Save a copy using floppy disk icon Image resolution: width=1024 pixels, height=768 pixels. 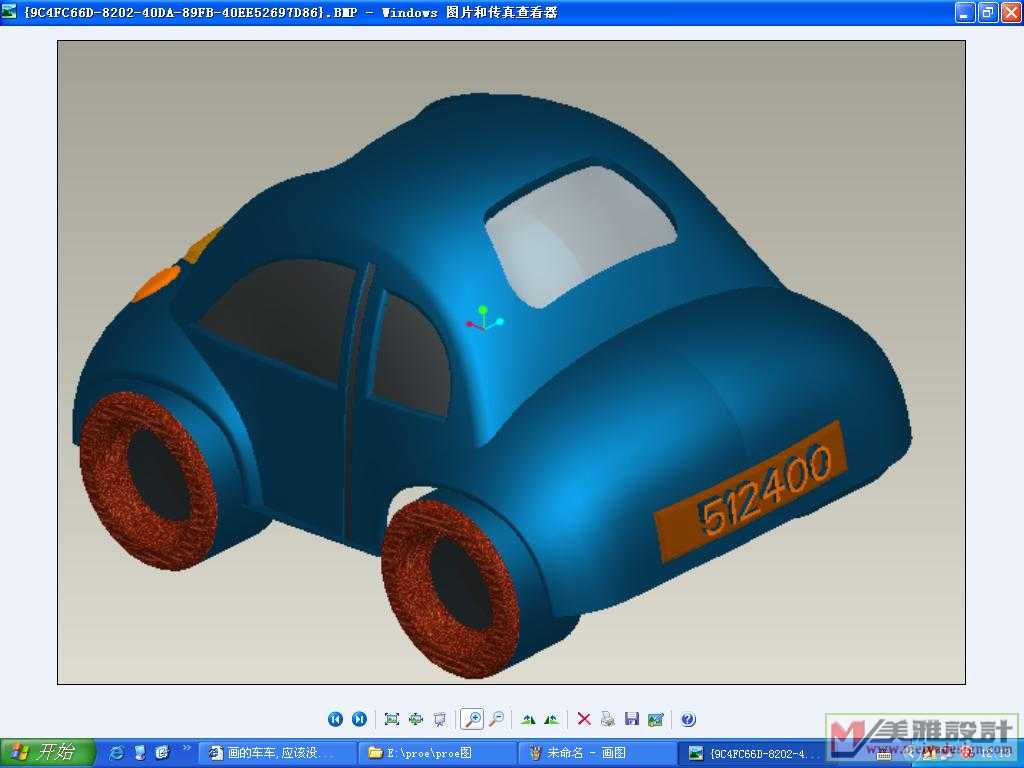632,719
